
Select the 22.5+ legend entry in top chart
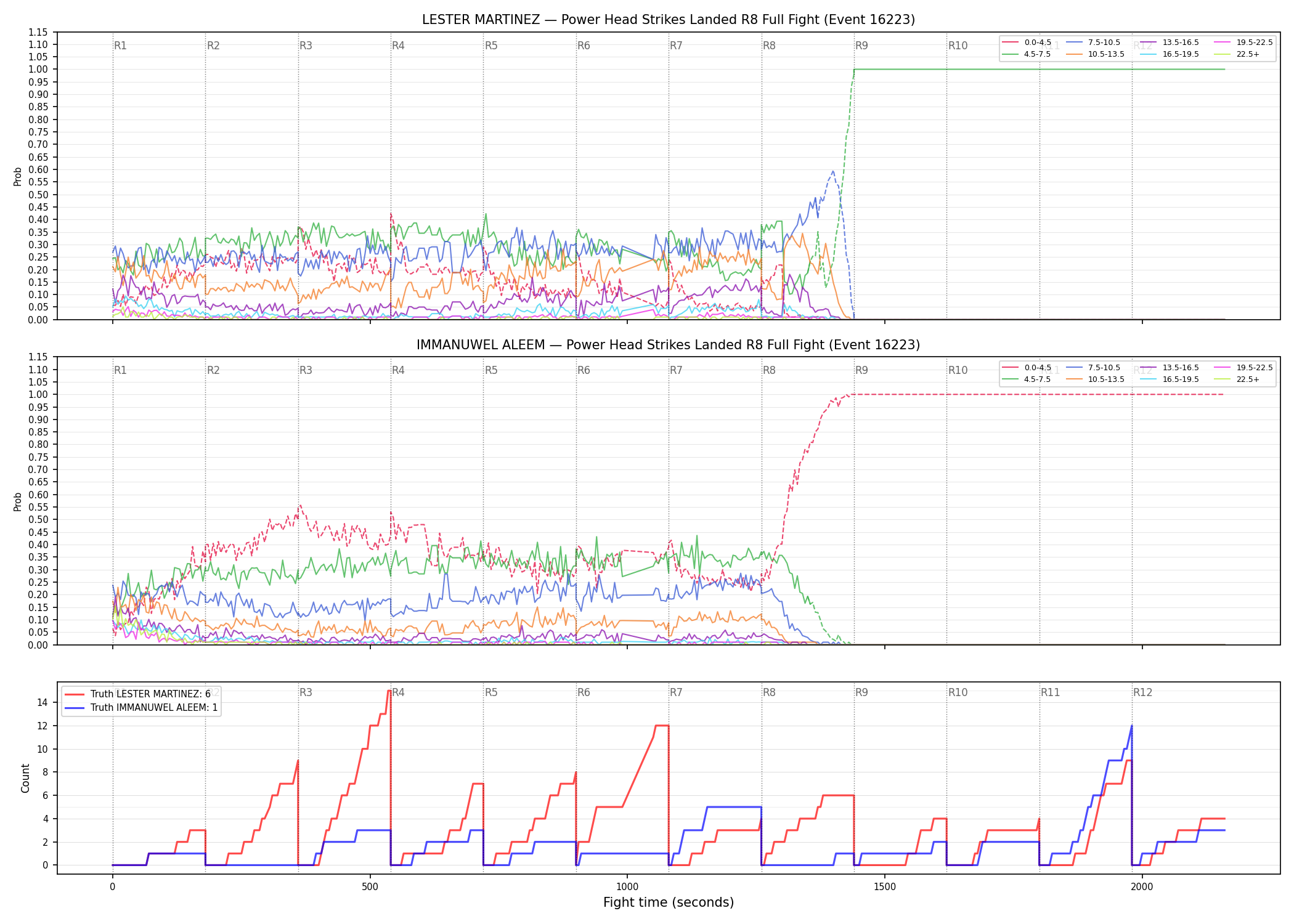[1237, 54]
